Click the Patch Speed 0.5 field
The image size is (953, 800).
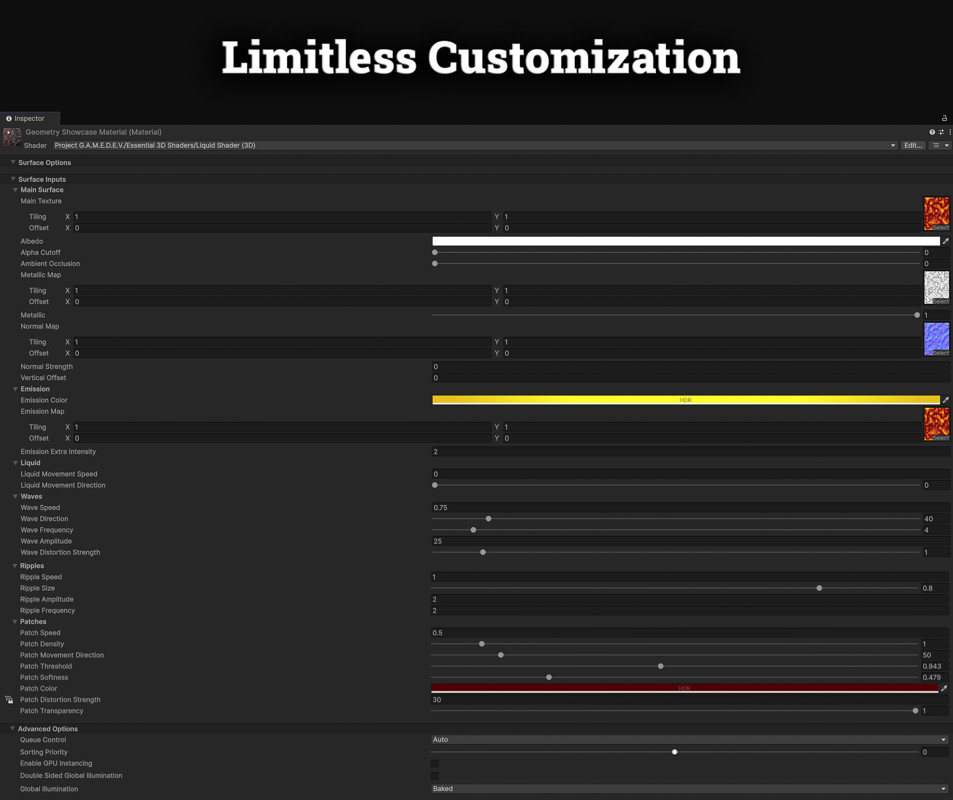click(690, 633)
